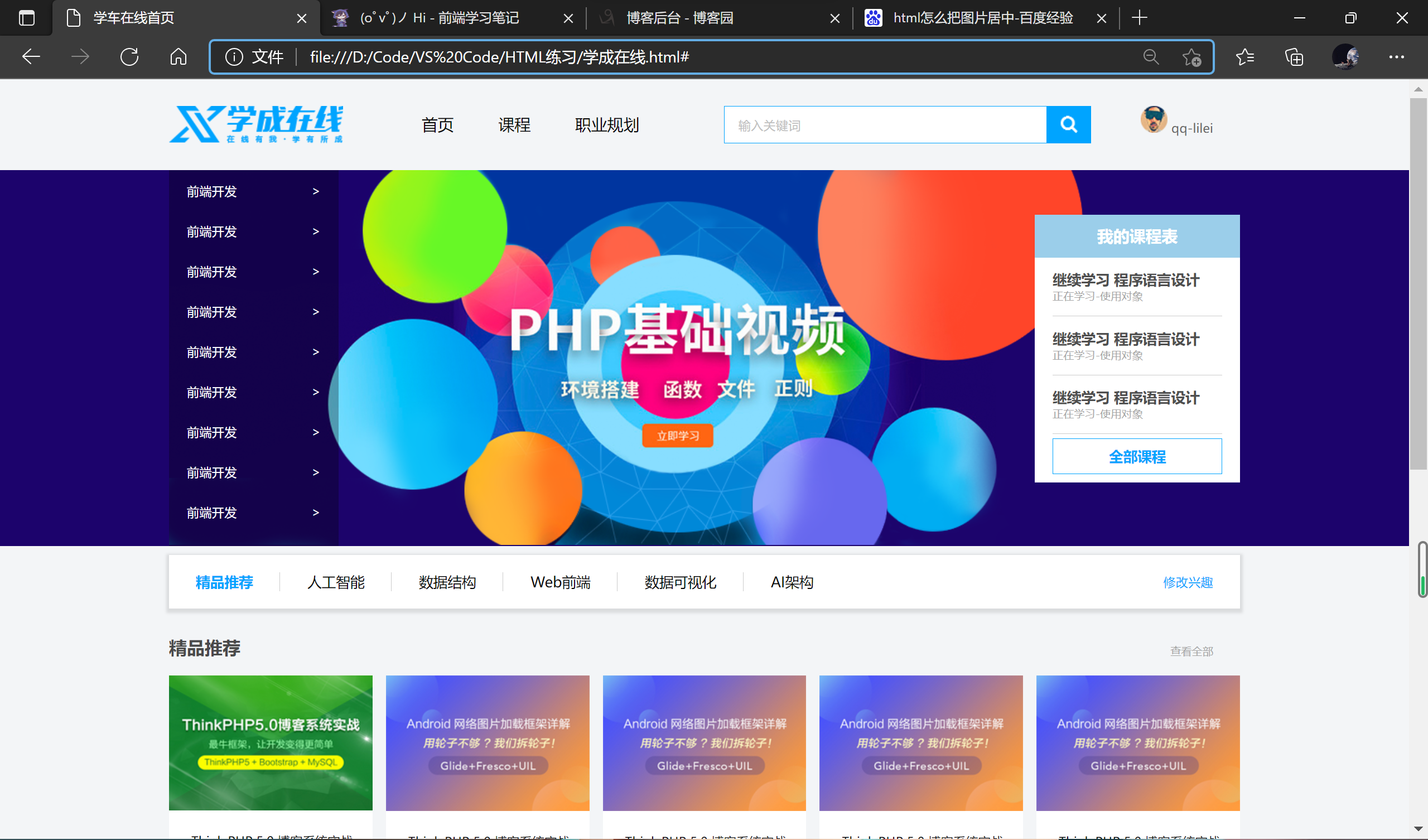
Task: Open the browser settings ellipsis menu
Action: (1396, 57)
